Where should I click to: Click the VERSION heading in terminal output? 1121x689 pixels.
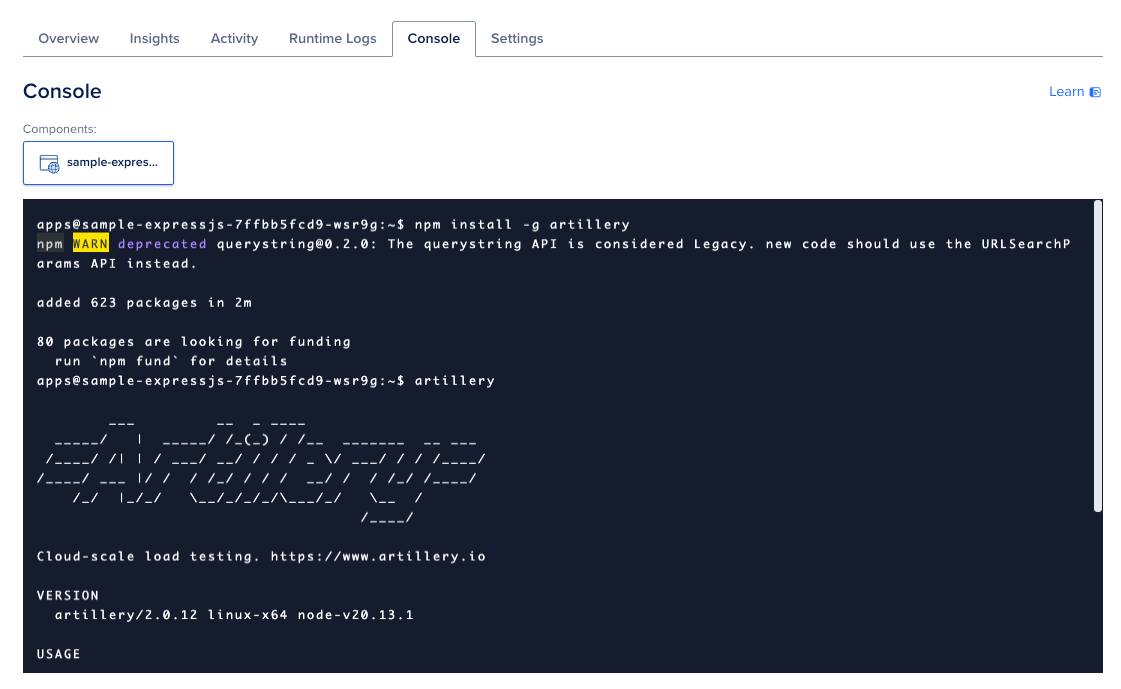68,595
